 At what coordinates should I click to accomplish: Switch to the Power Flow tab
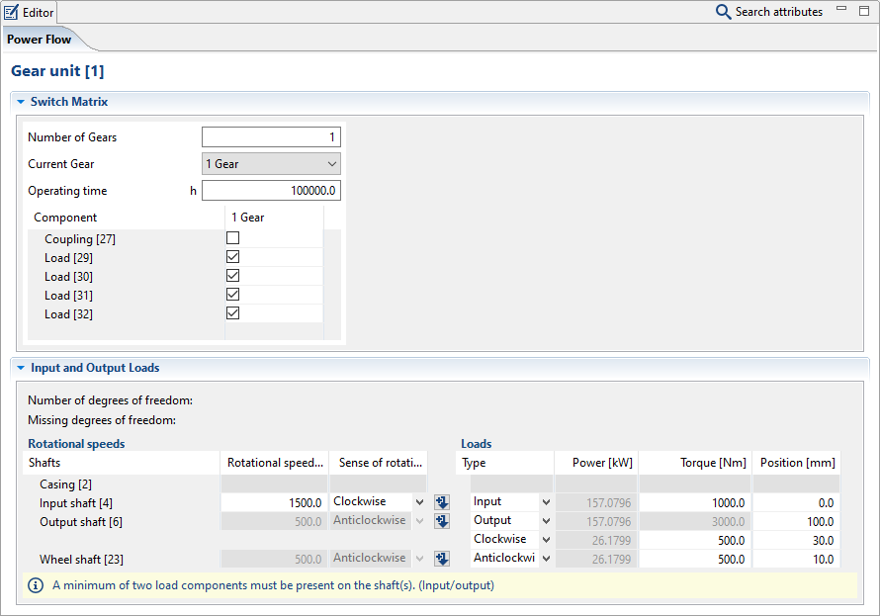38,40
